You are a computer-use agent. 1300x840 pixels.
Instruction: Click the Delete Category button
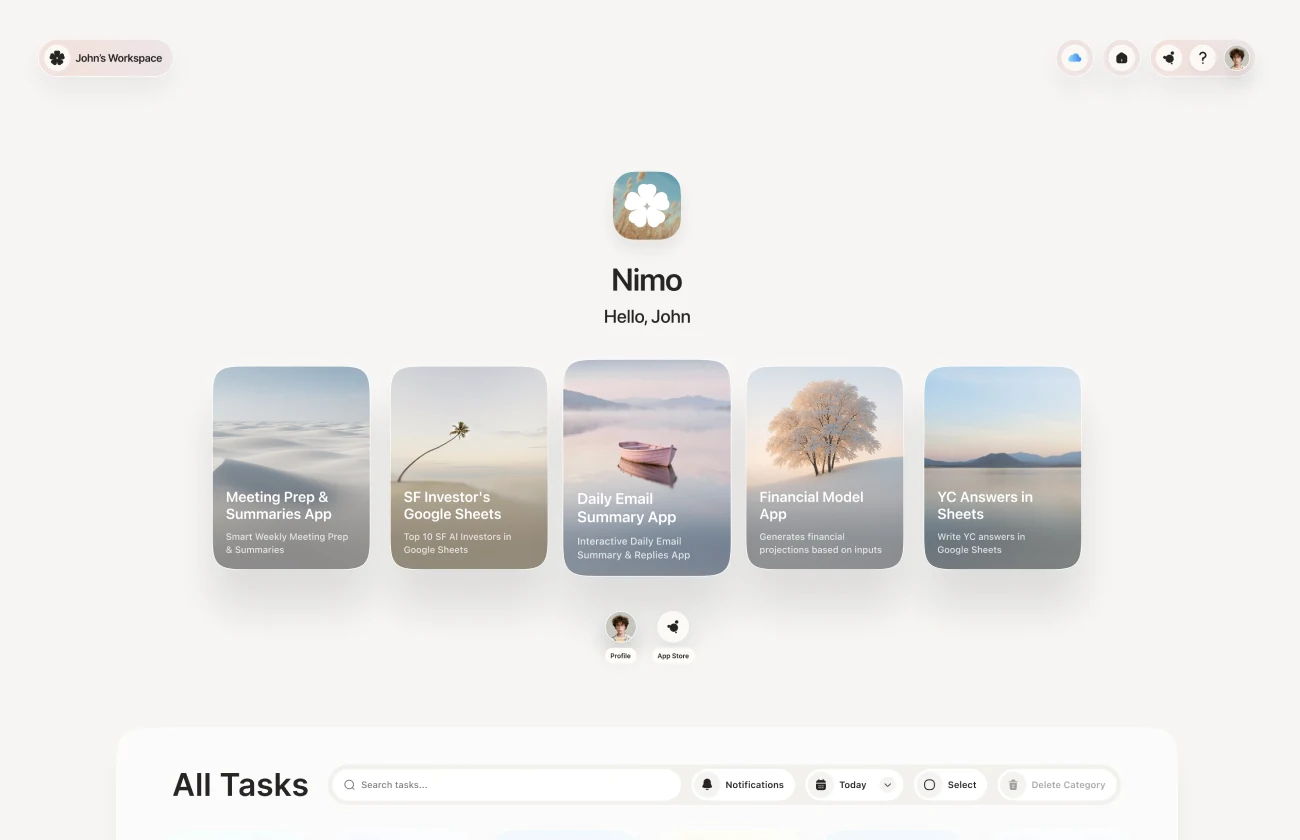click(1057, 785)
